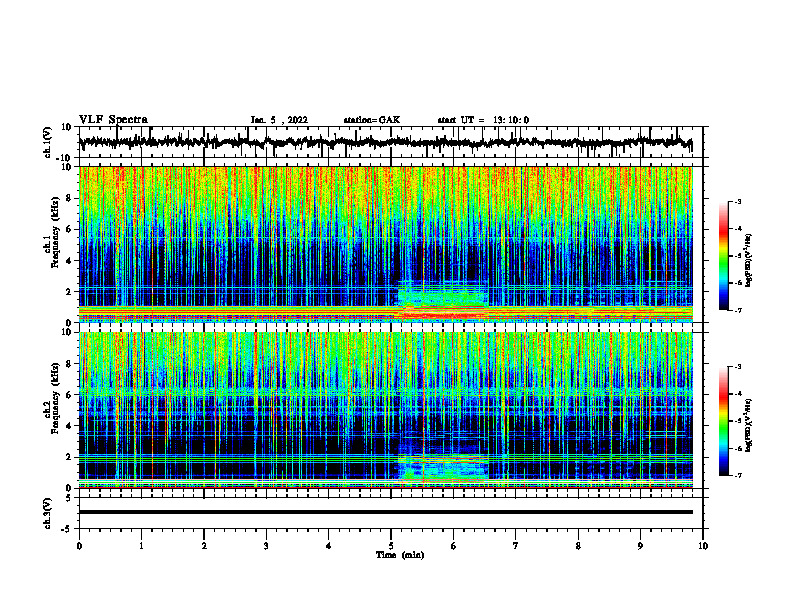Click time axis tick label "5"

[391, 546]
